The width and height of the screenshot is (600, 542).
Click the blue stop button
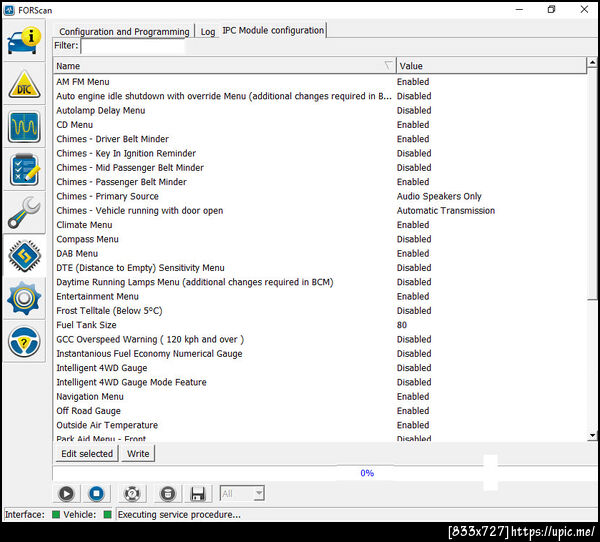[96, 493]
